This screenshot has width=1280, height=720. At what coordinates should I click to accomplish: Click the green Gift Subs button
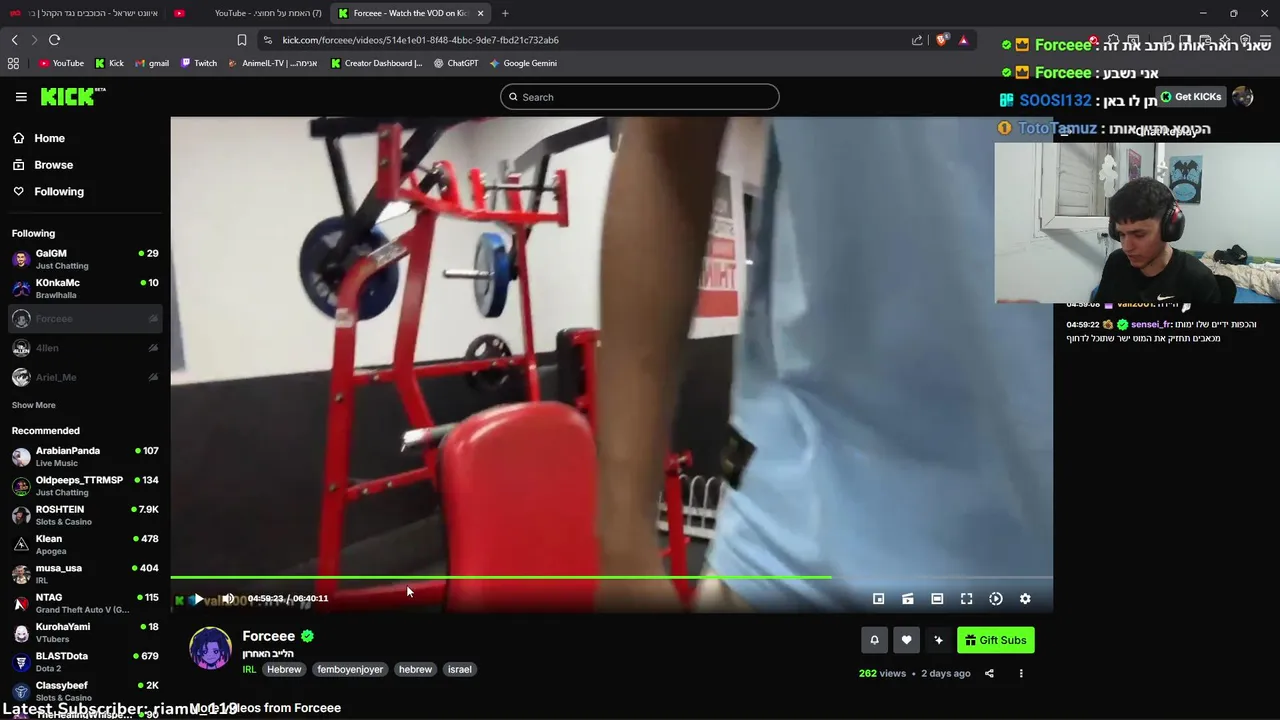tap(996, 640)
